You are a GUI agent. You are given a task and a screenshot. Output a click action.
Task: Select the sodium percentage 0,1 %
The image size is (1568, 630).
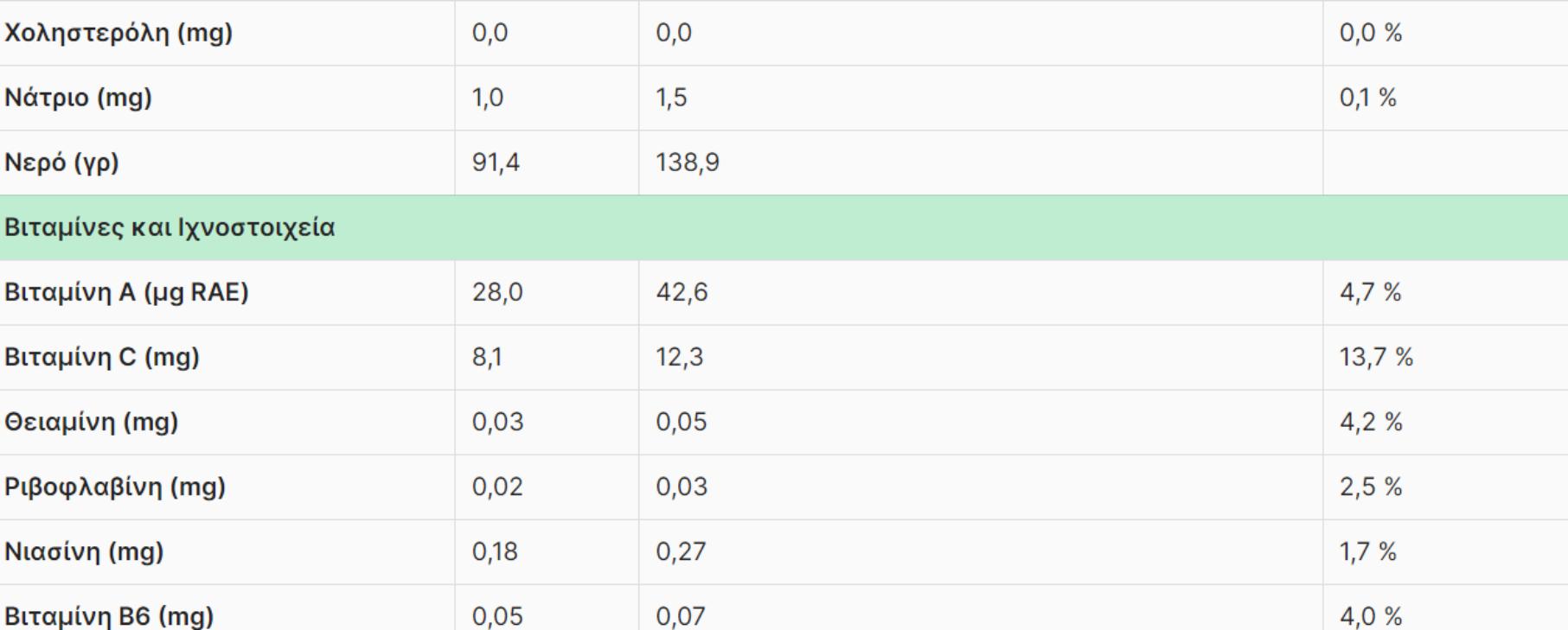(x=1367, y=98)
